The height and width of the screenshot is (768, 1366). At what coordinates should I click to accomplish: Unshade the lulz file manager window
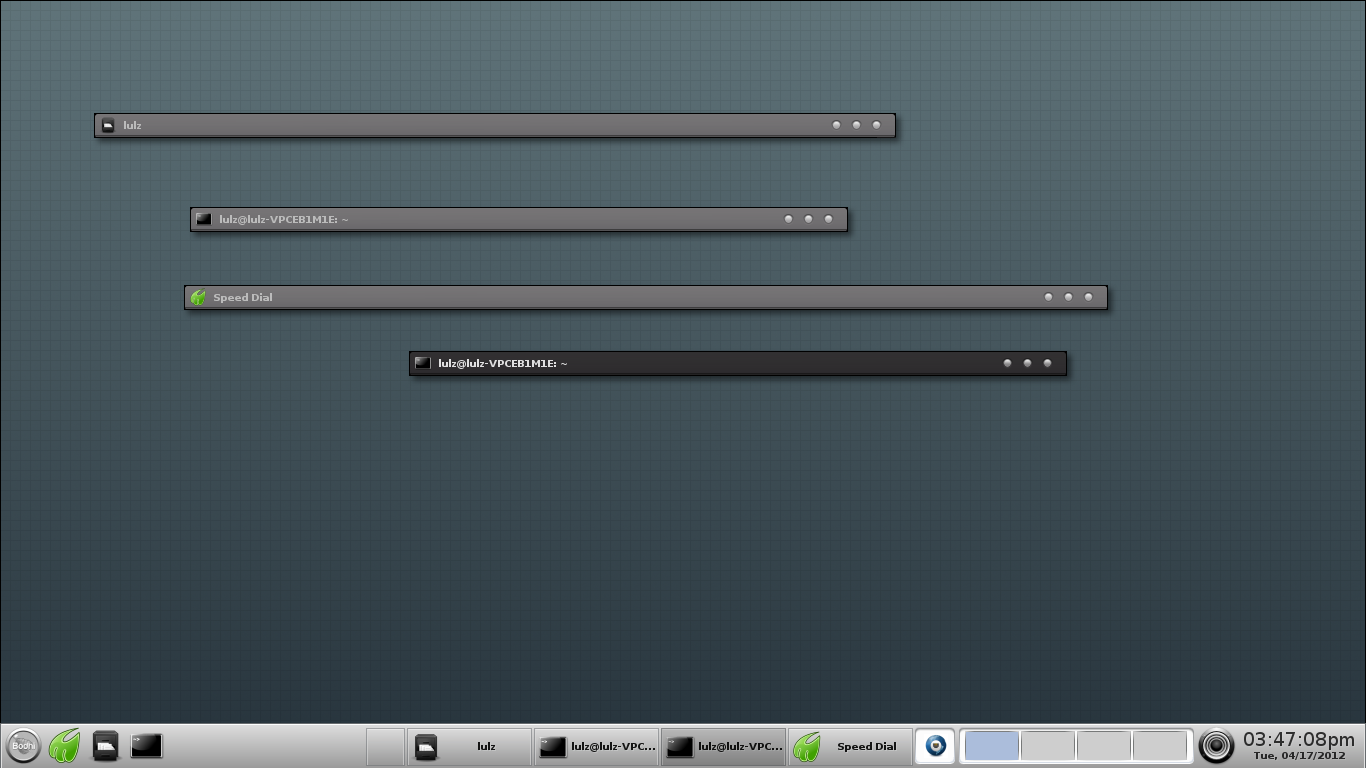pyautogui.click(x=450, y=124)
